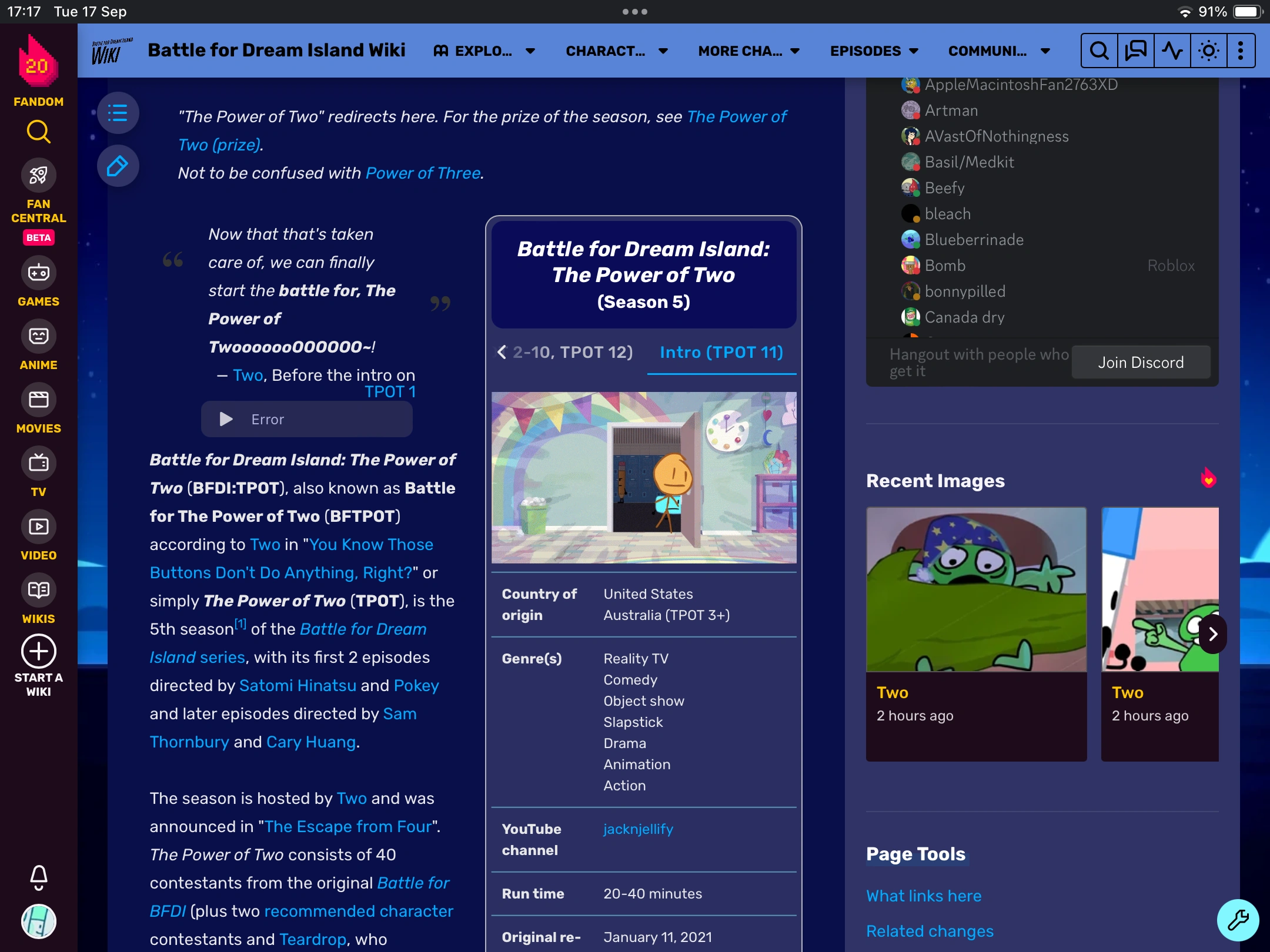
Task: Click the wrench tools floating button
Action: tap(1238, 920)
